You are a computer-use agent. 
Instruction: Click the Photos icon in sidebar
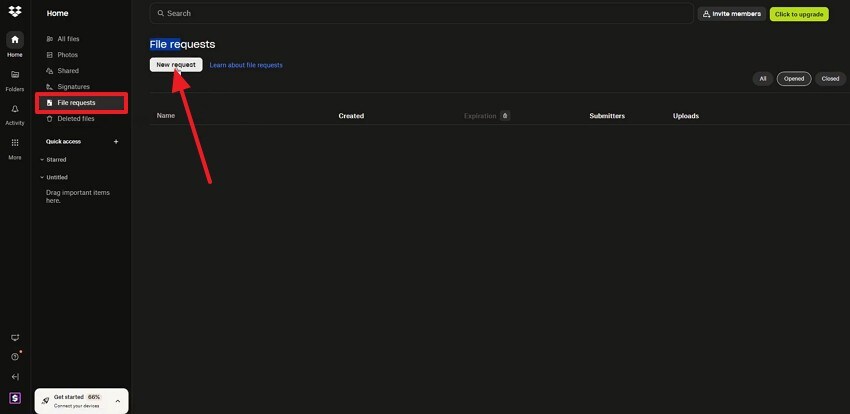[50, 55]
